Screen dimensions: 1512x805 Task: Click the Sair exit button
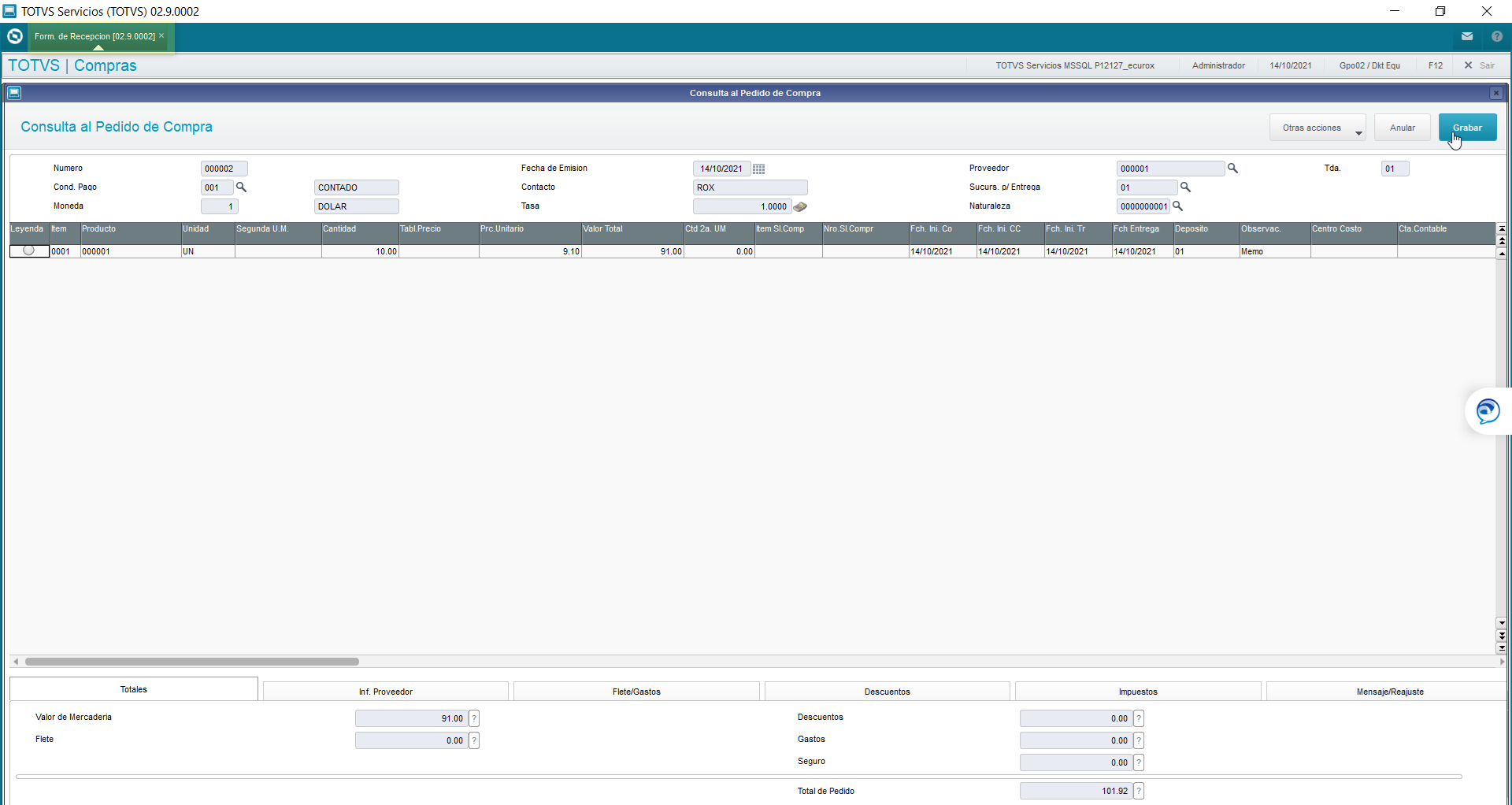tap(1480, 65)
